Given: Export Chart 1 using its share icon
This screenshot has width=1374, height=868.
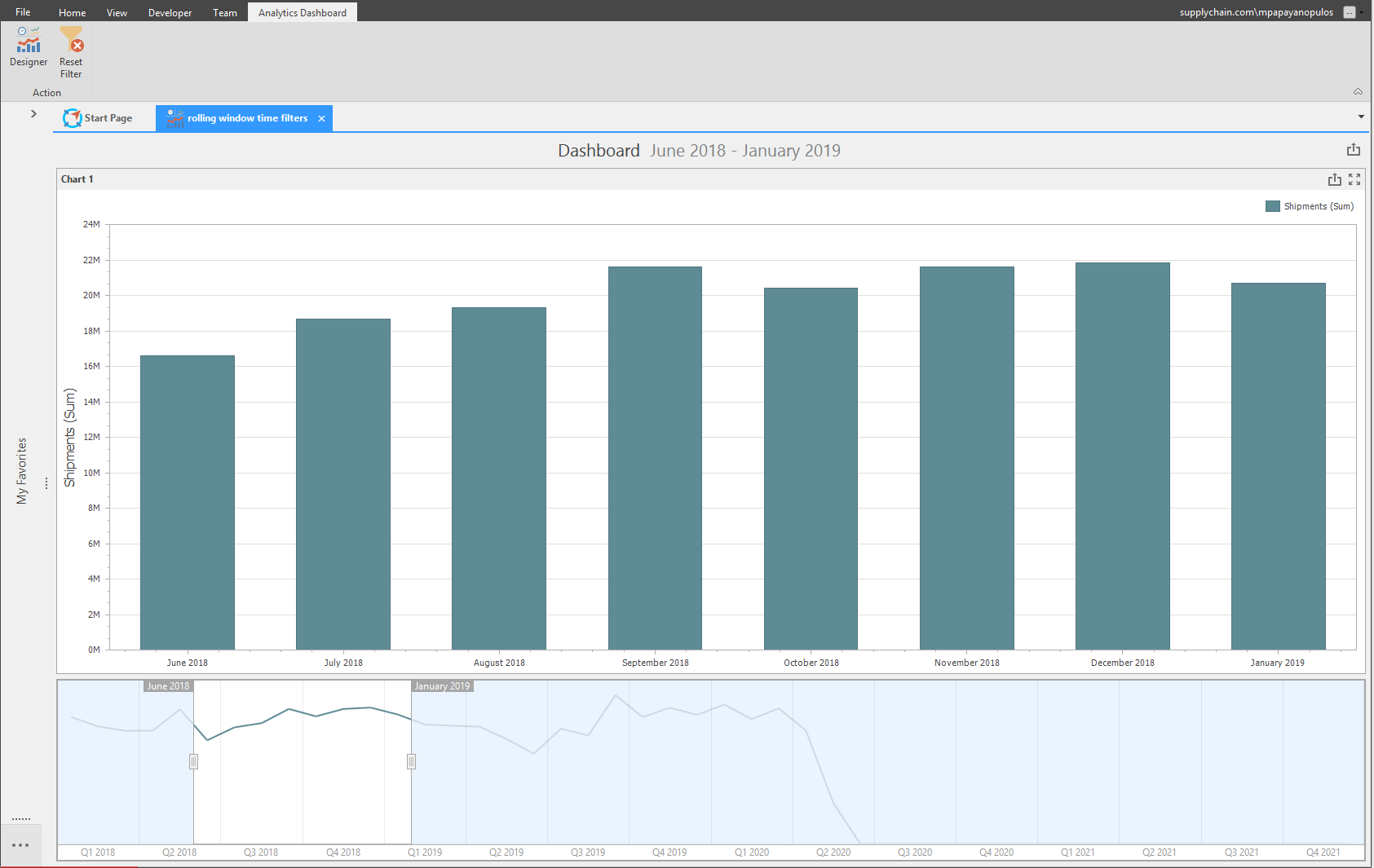Looking at the screenshot, I should click(x=1335, y=179).
